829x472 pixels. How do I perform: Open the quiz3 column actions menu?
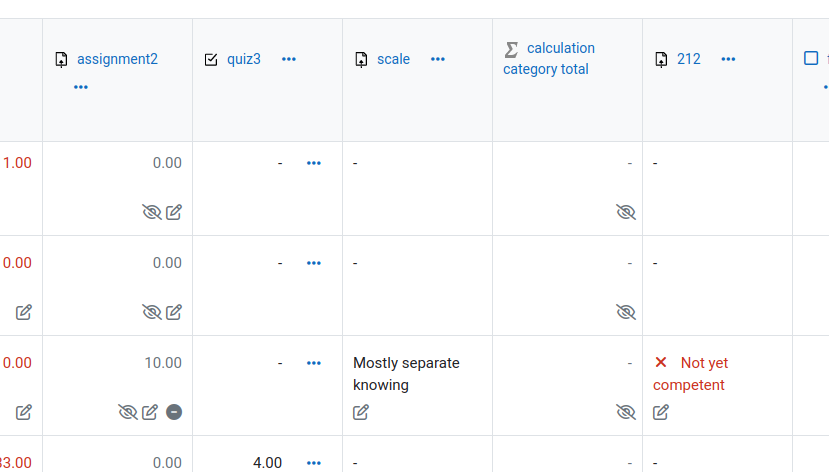point(289,59)
